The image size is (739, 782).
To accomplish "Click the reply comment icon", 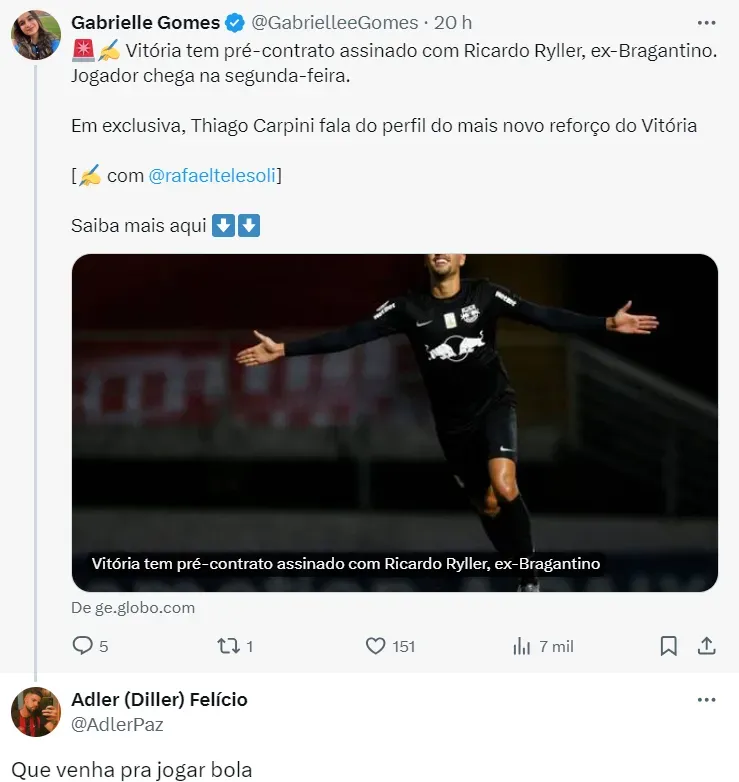I will (x=83, y=646).
